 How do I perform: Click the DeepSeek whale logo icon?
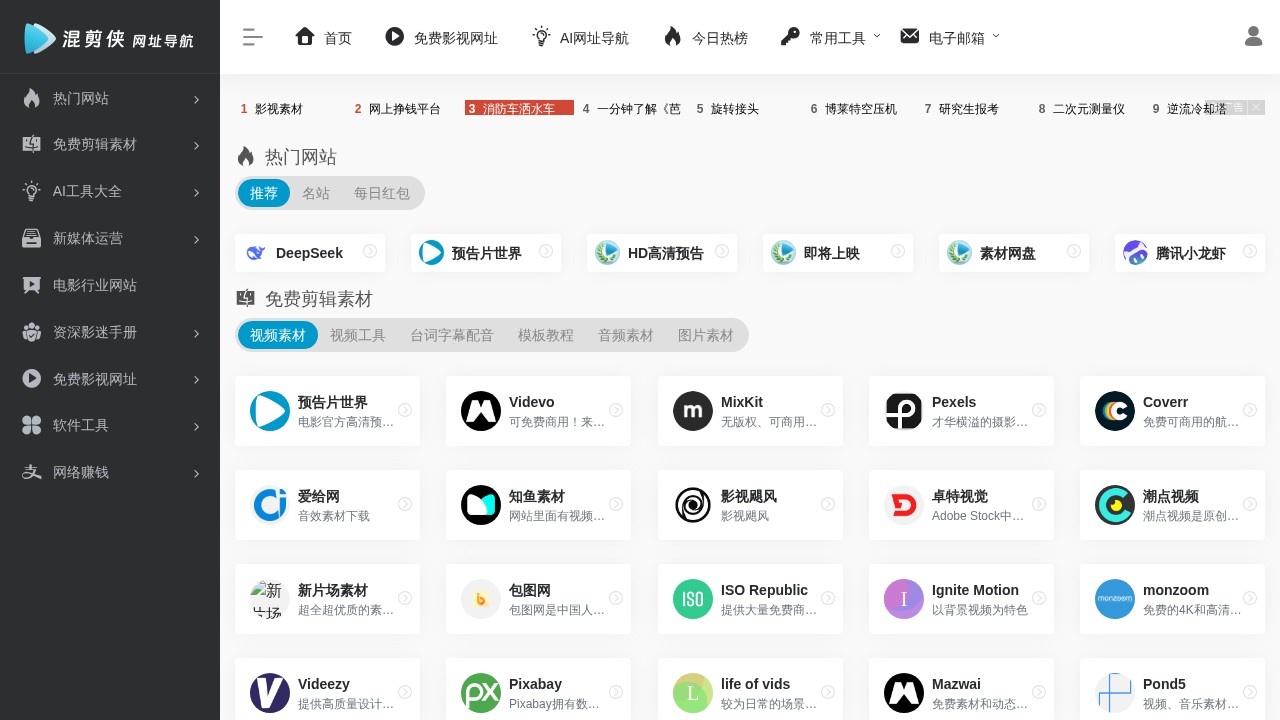pos(256,253)
